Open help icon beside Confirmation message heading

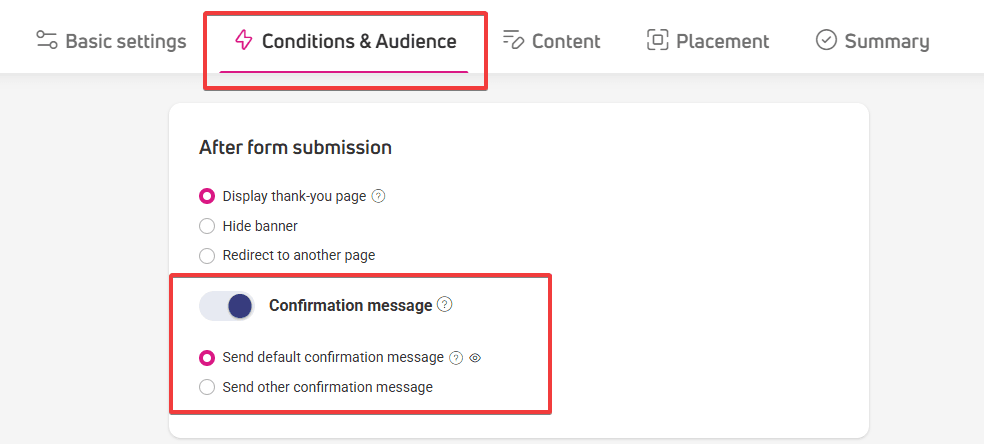tap(444, 305)
